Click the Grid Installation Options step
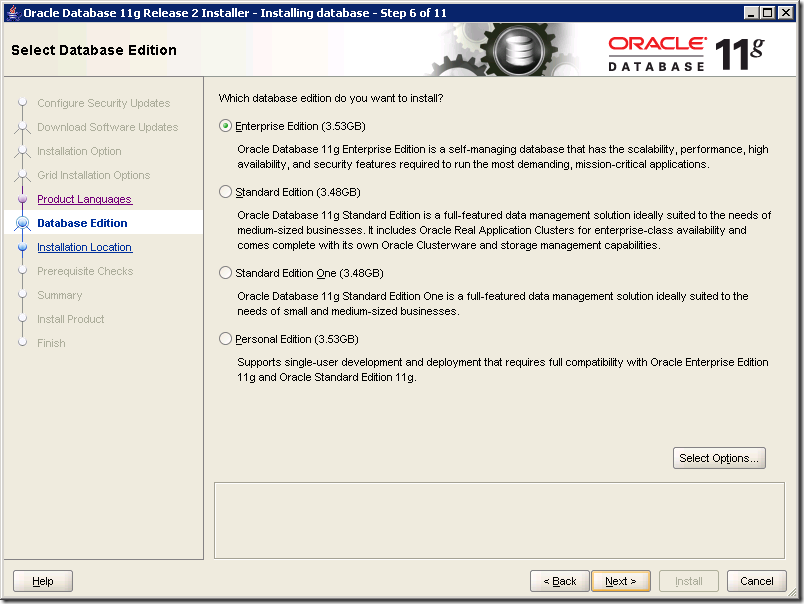804x604 pixels. 94,175
